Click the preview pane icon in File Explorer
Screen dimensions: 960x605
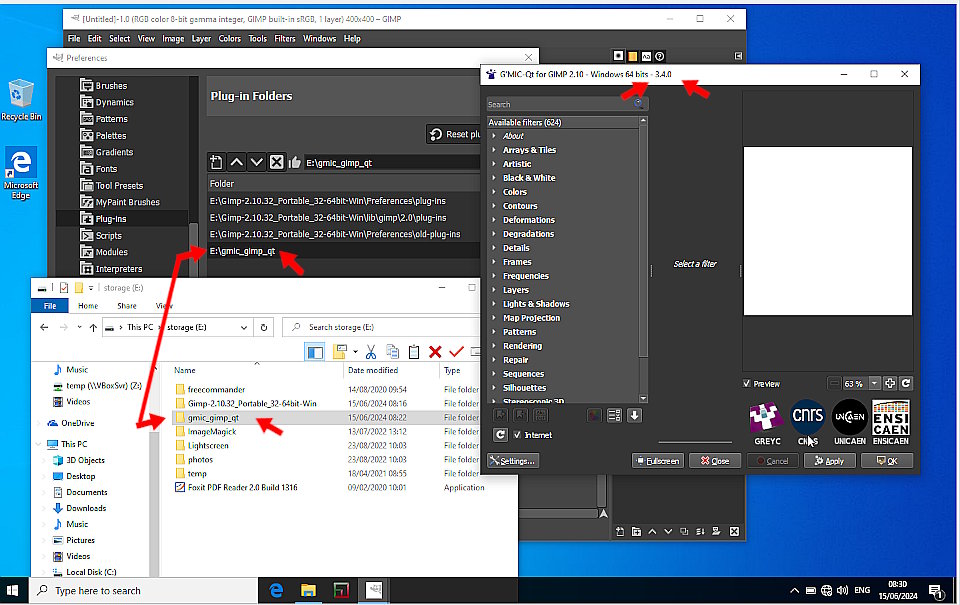tap(315, 352)
